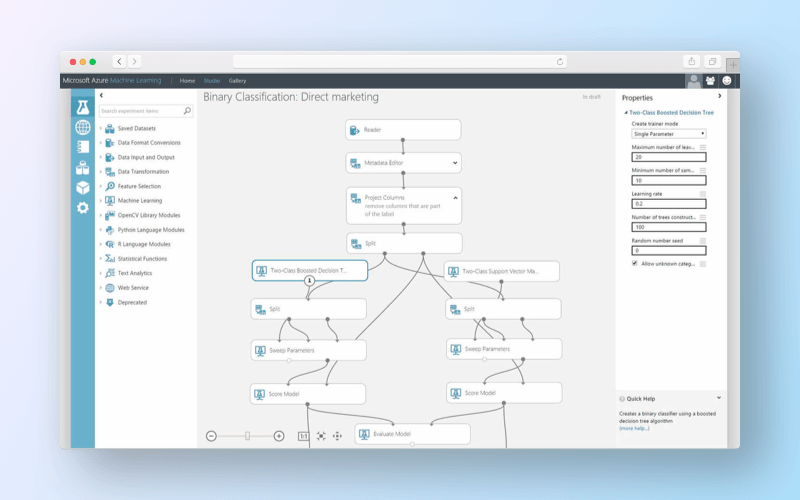
Task: Click the Random number seed field
Action: pos(669,251)
